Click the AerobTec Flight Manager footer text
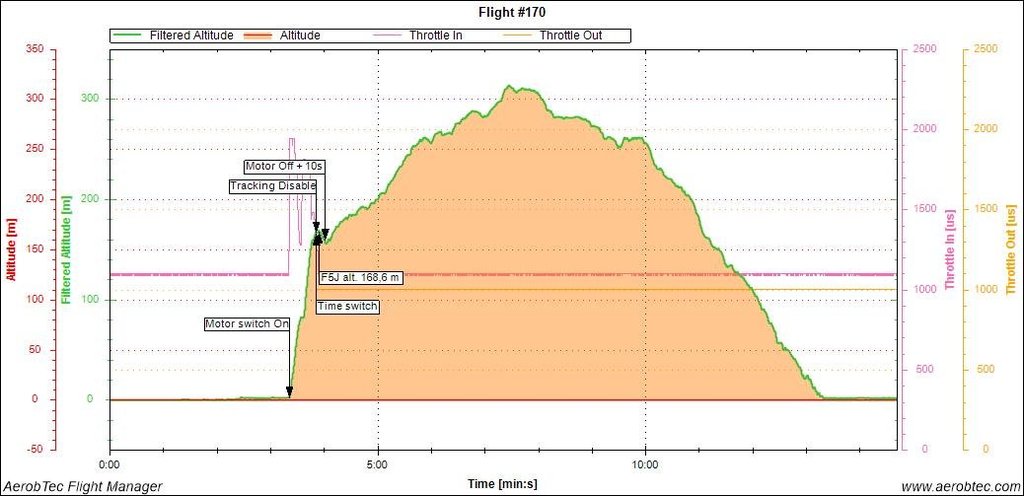The height and width of the screenshot is (496, 1024). point(82,486)
